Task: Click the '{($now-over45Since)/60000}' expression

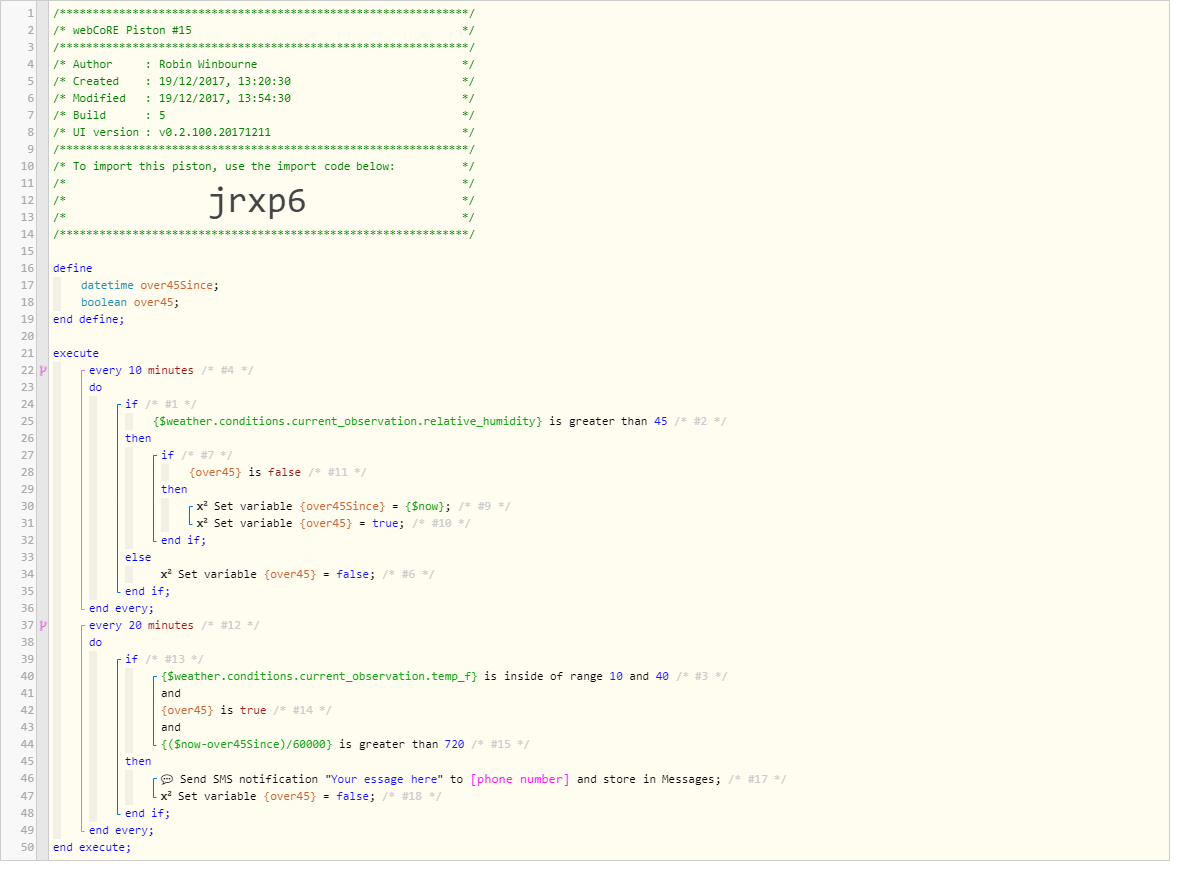Action: pos(246,744)
